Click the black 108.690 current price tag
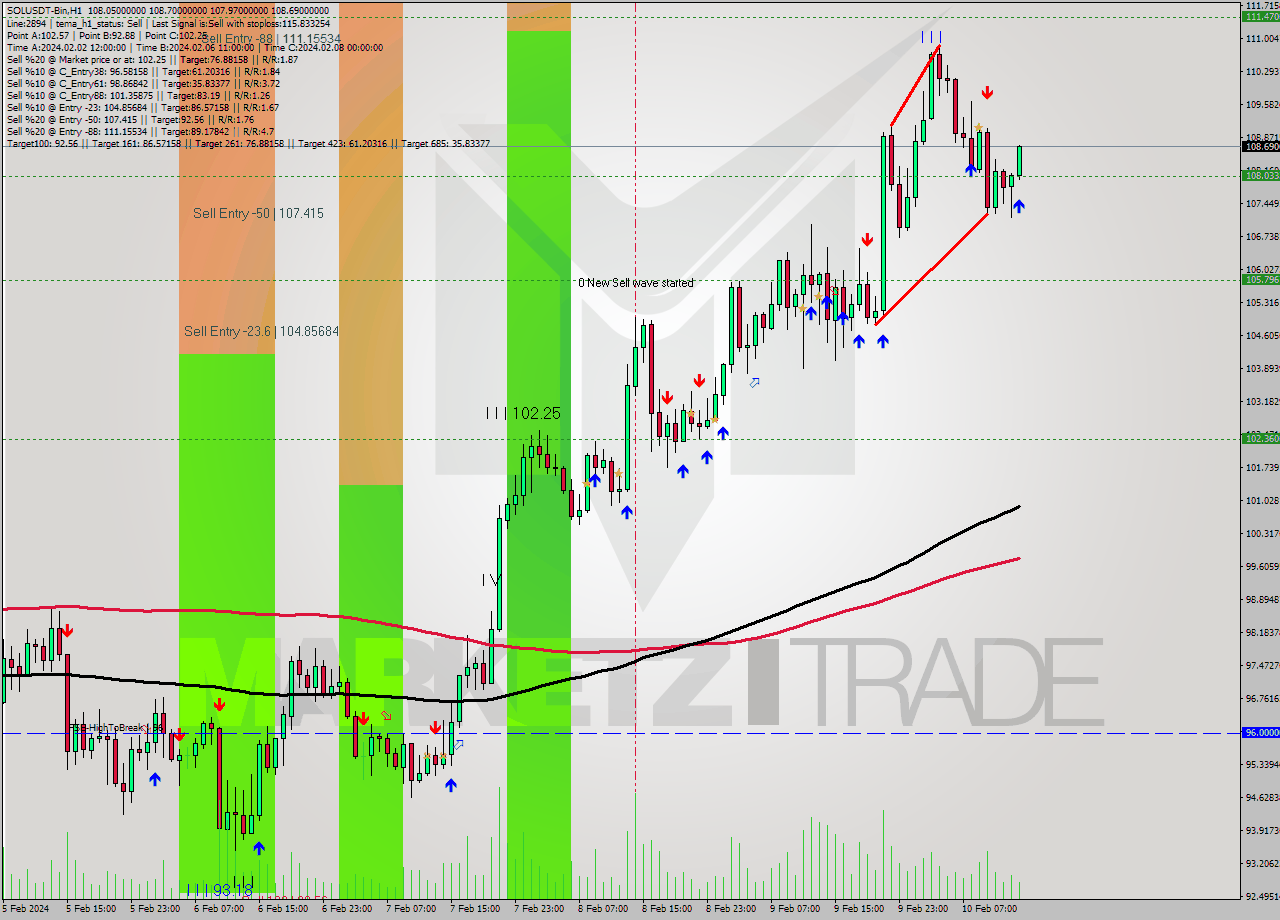The height and width of the screenshot is (920, 1280). point(1260,146)
